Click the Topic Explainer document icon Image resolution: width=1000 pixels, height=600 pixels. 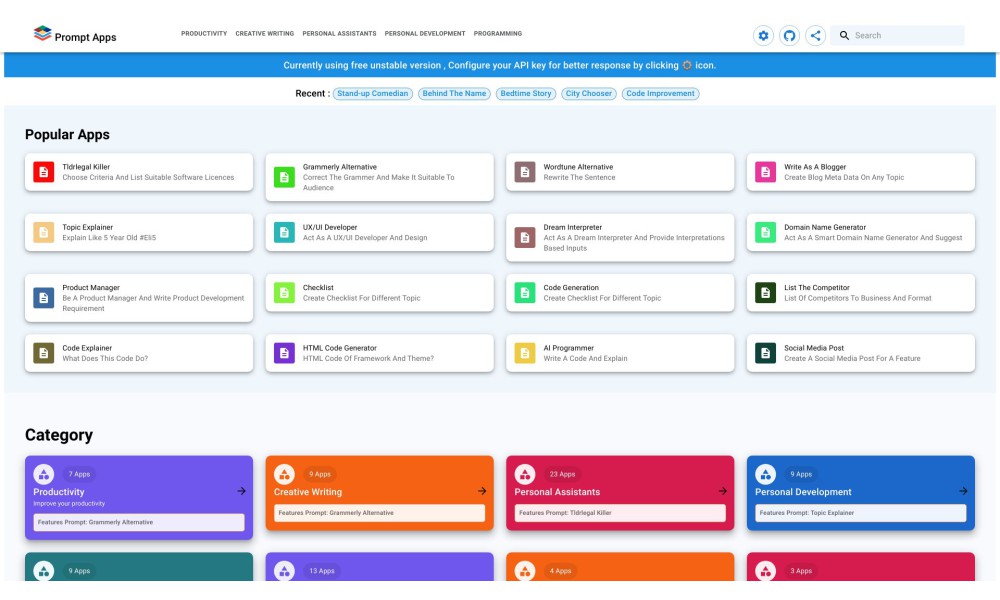tap(43, 232)
